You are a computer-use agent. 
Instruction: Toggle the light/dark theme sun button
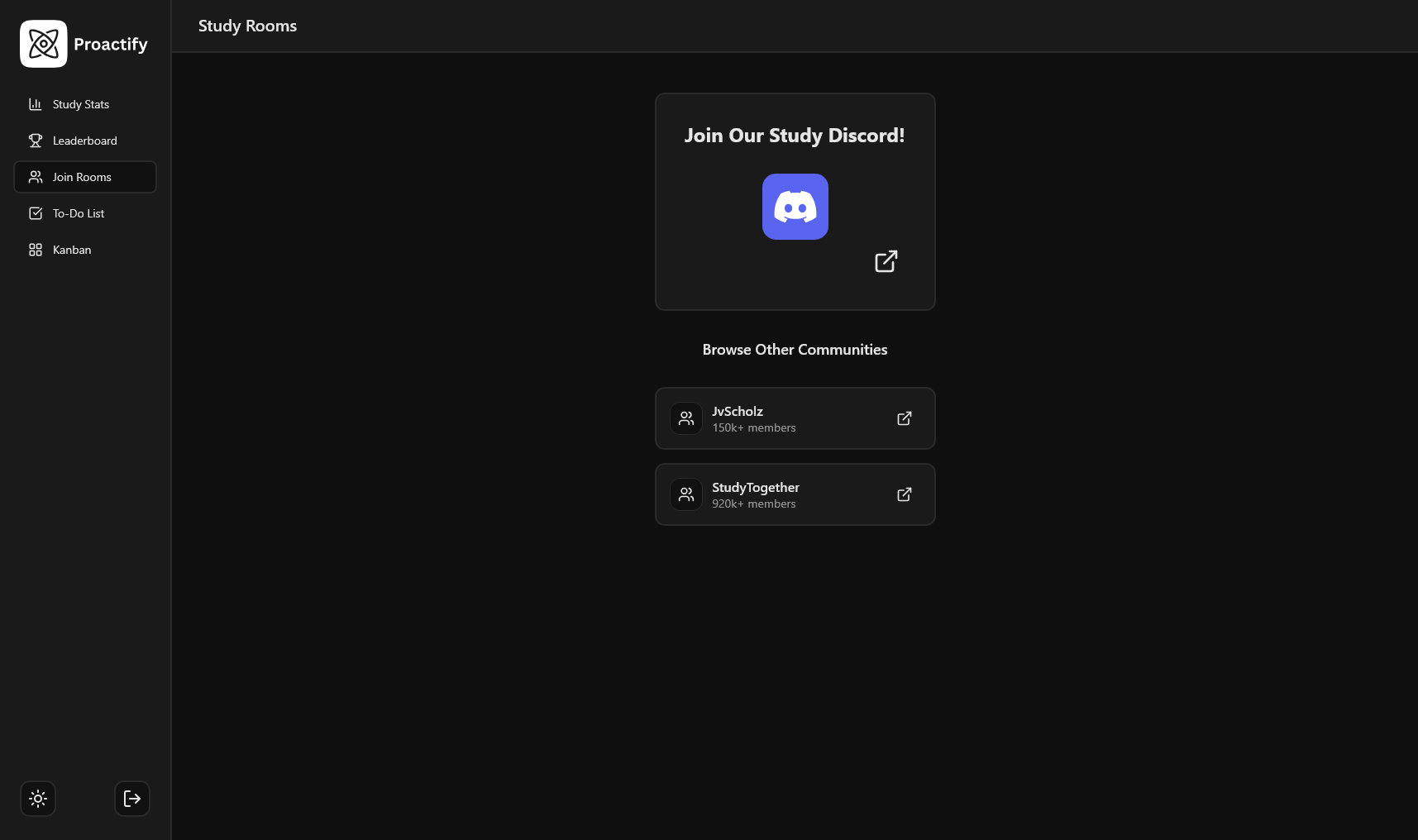coord(38,799)
